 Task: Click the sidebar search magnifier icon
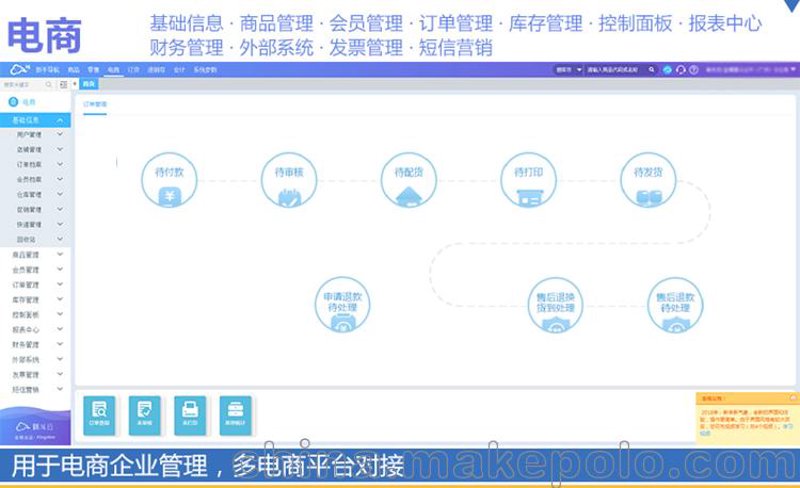[48, 84]
